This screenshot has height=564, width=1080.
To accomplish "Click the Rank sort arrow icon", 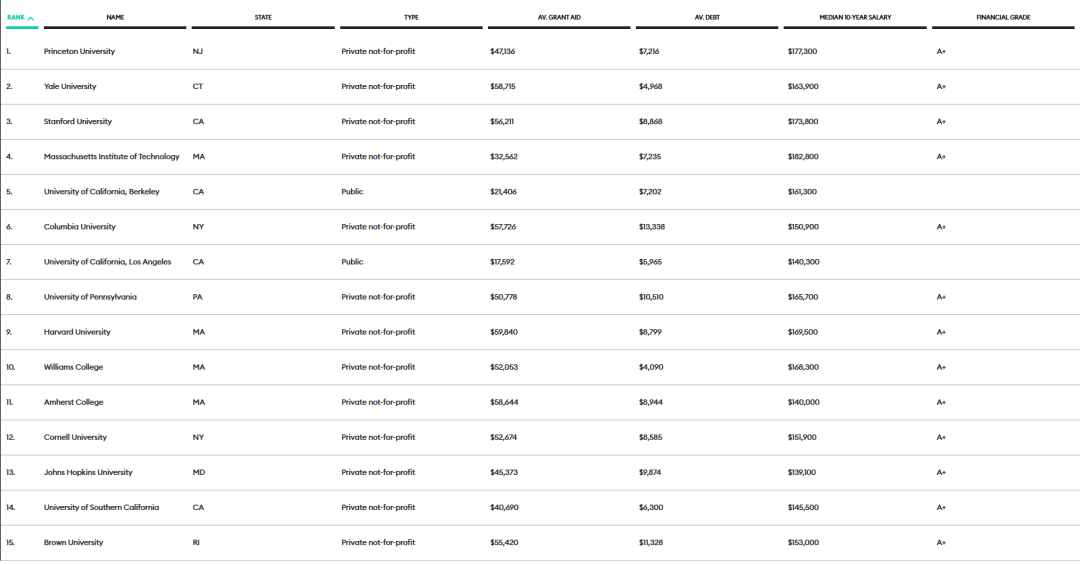I will coord(31,18).
